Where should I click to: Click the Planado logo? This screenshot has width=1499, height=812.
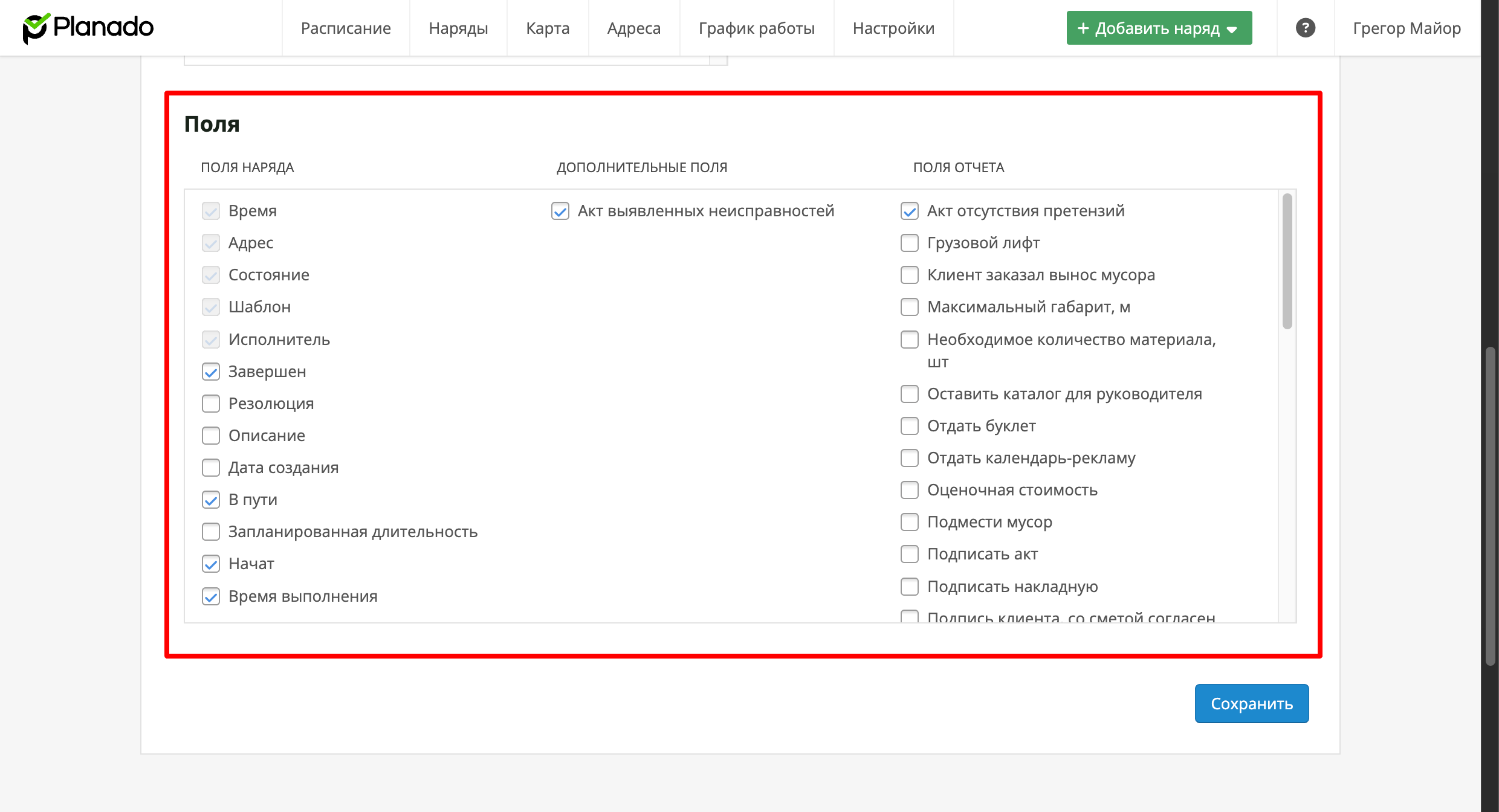(x=88, y=28)
